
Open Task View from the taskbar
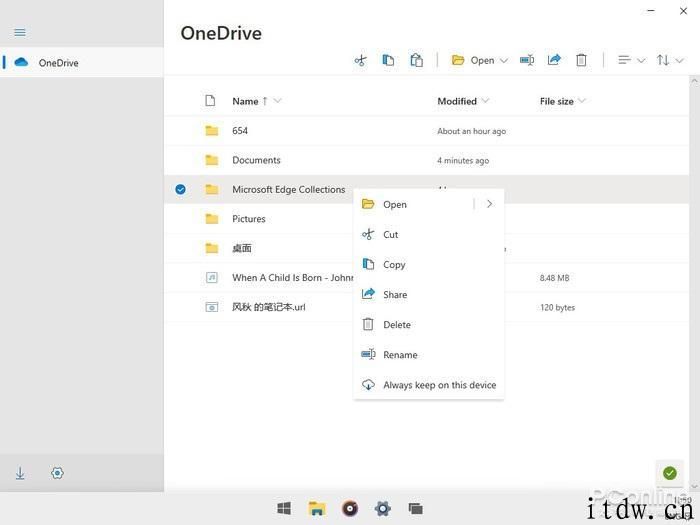click(416, 508)
